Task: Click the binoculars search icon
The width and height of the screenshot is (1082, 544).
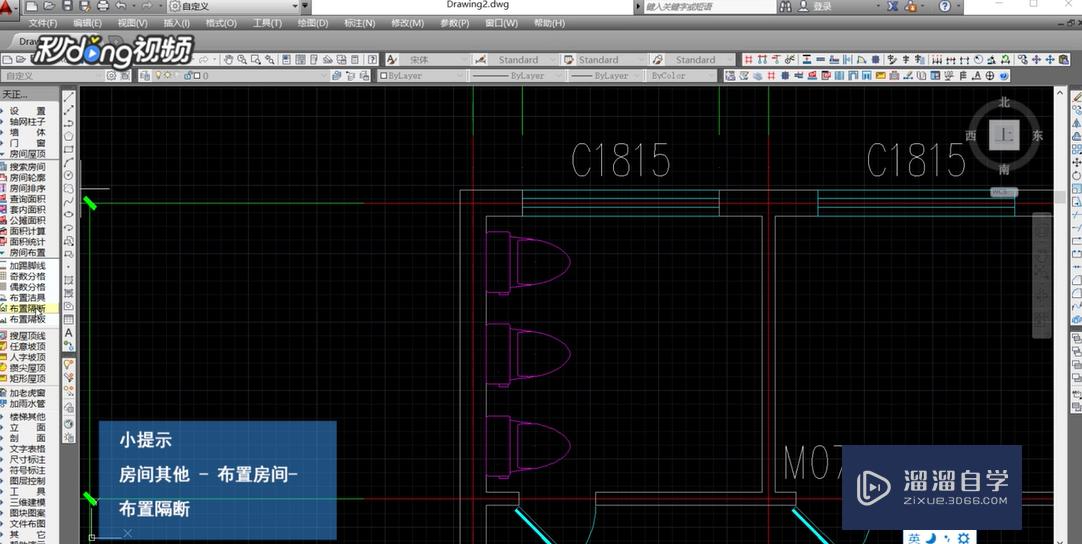Action: (x=786, y=6)
